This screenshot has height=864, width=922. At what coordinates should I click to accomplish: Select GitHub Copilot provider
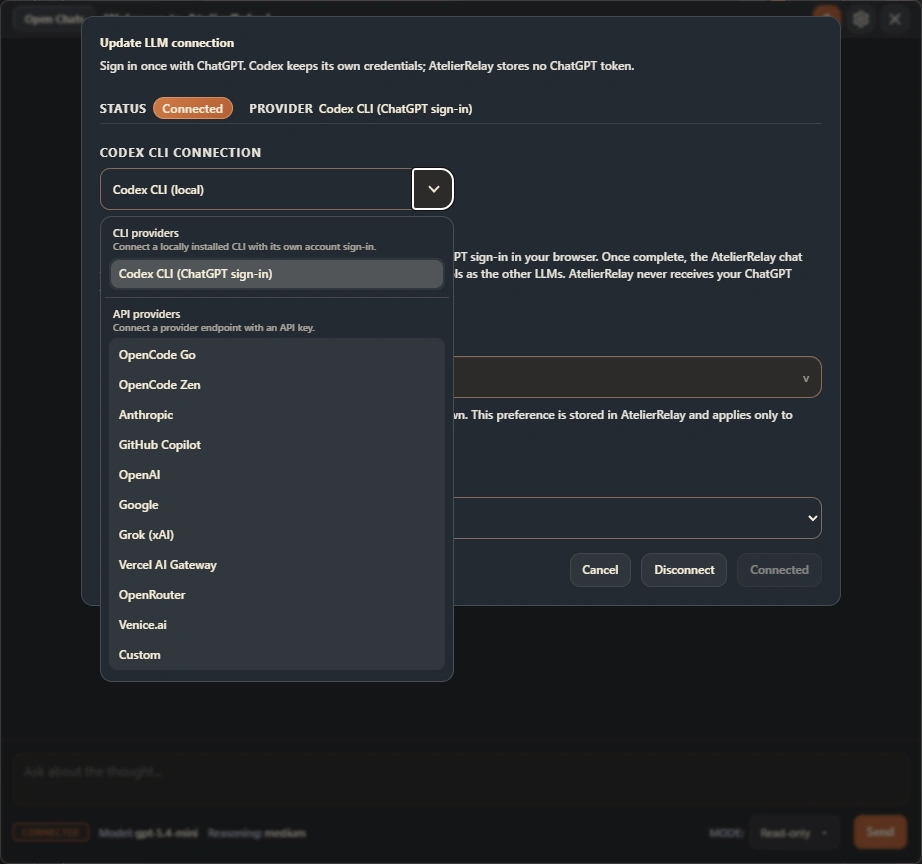[x=276, y=445]
